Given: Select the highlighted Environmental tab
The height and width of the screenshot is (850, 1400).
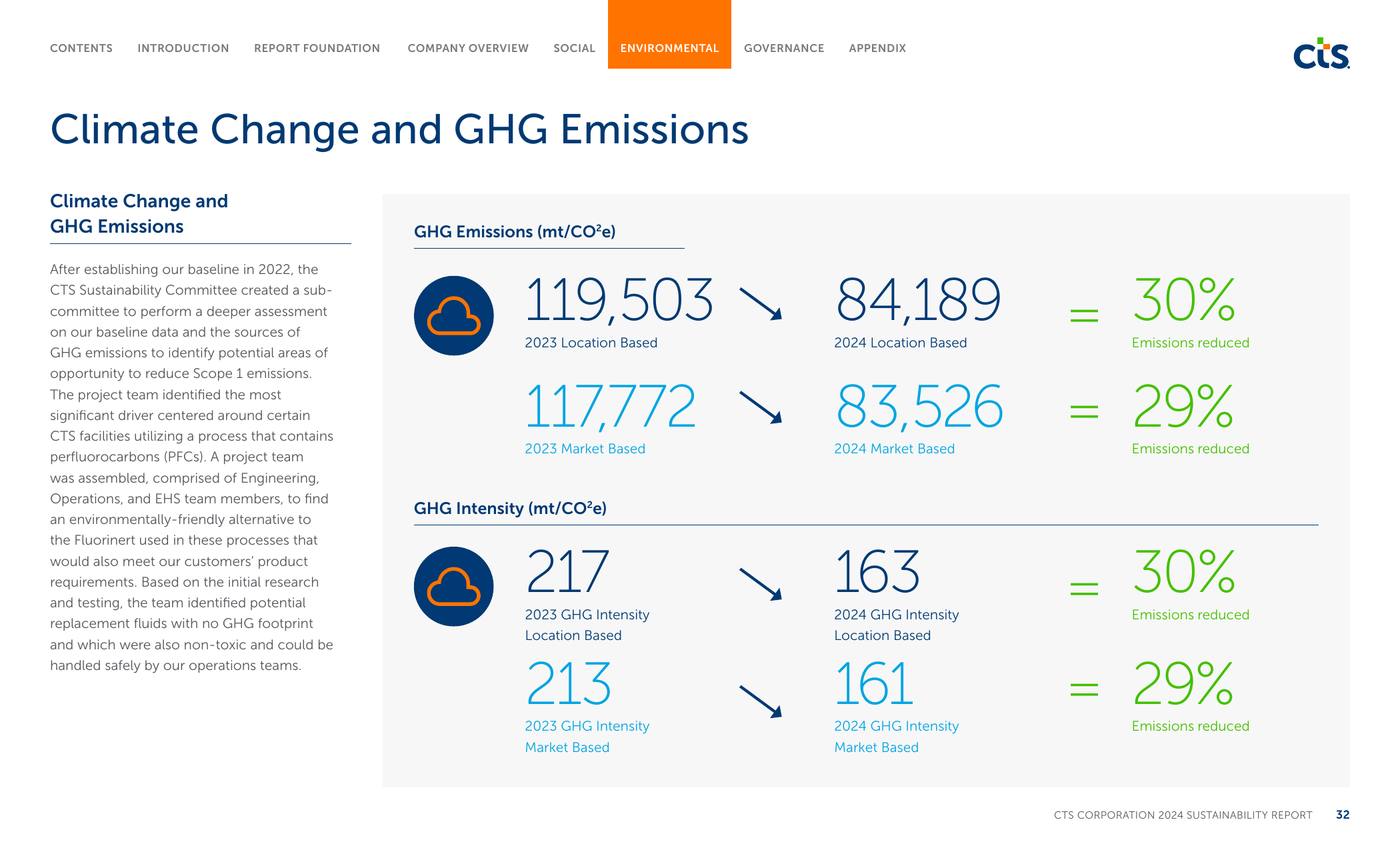Looking at the screenshot, I should (669, 35).
